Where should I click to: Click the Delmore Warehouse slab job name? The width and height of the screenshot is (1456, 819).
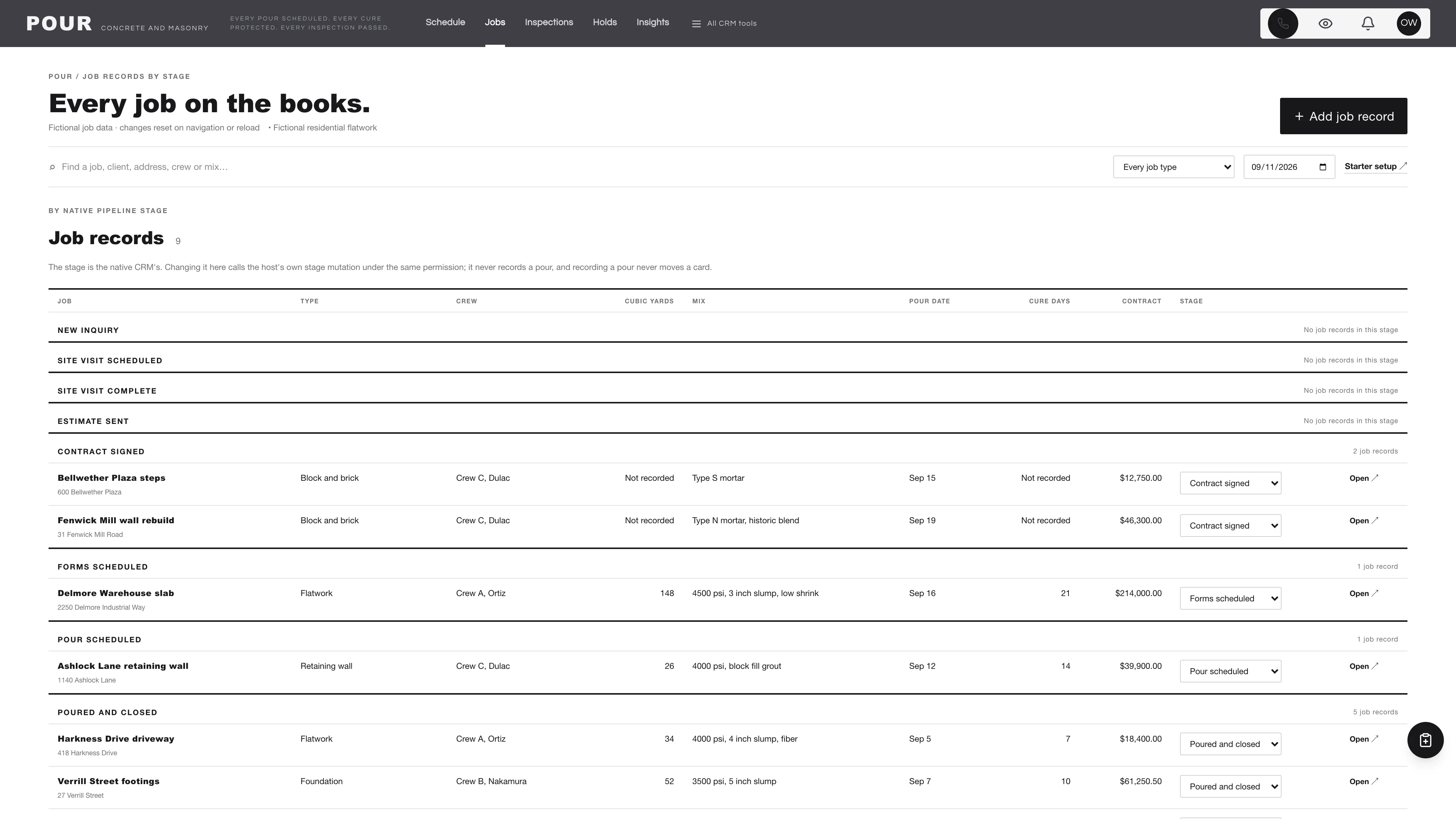coord(115,593)
